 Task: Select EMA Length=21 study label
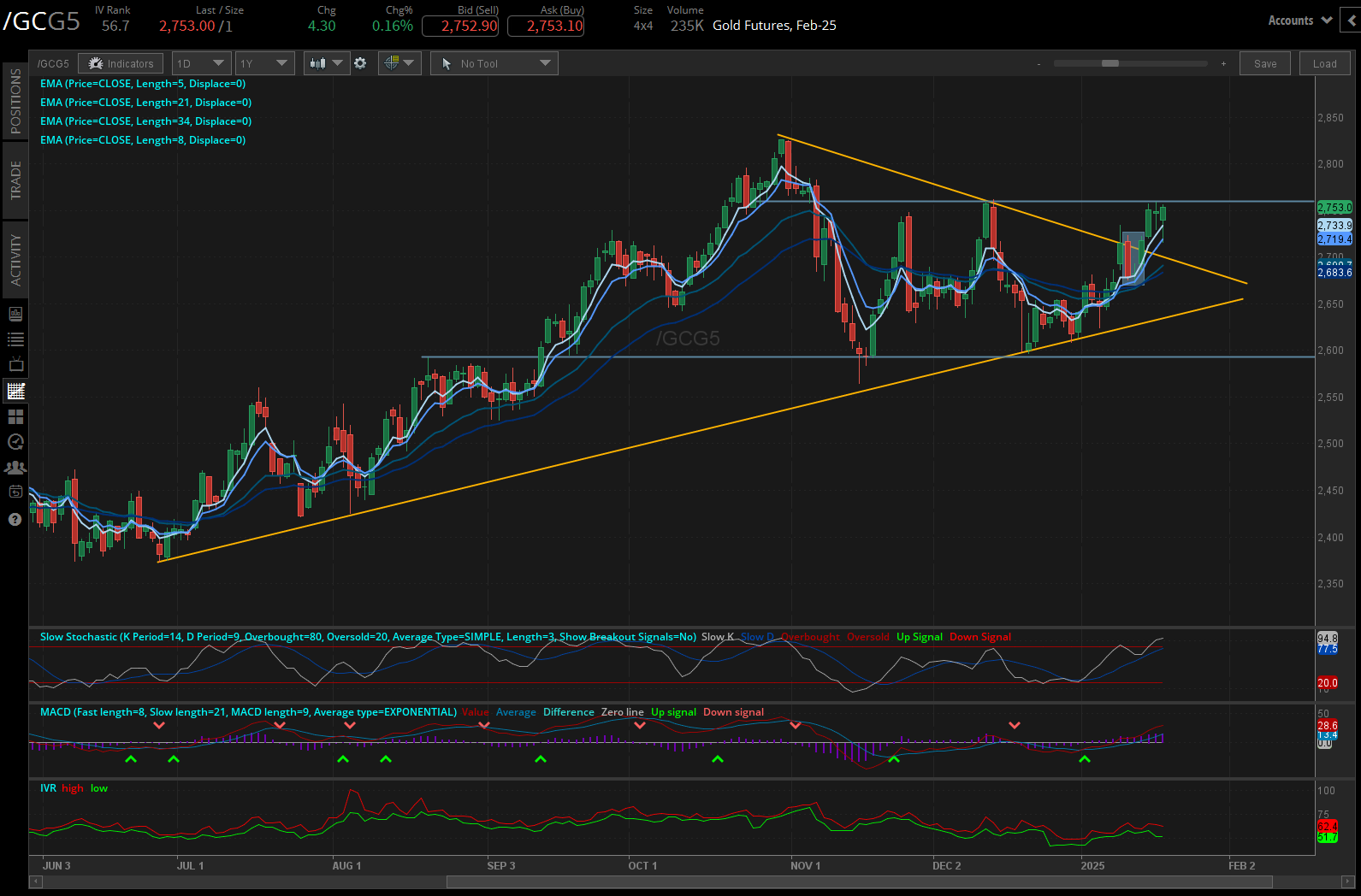coord(145,103)
